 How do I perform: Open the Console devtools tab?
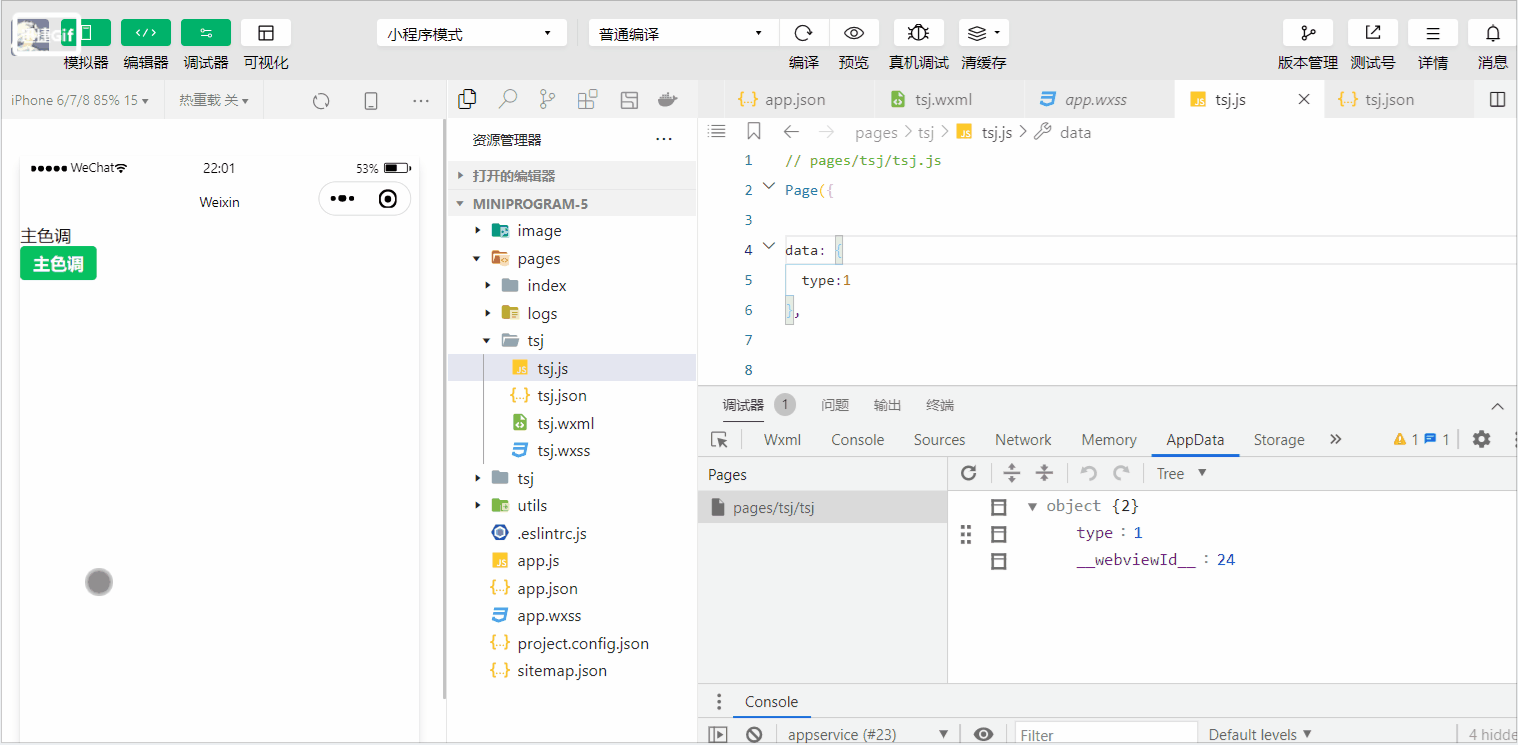858,439
